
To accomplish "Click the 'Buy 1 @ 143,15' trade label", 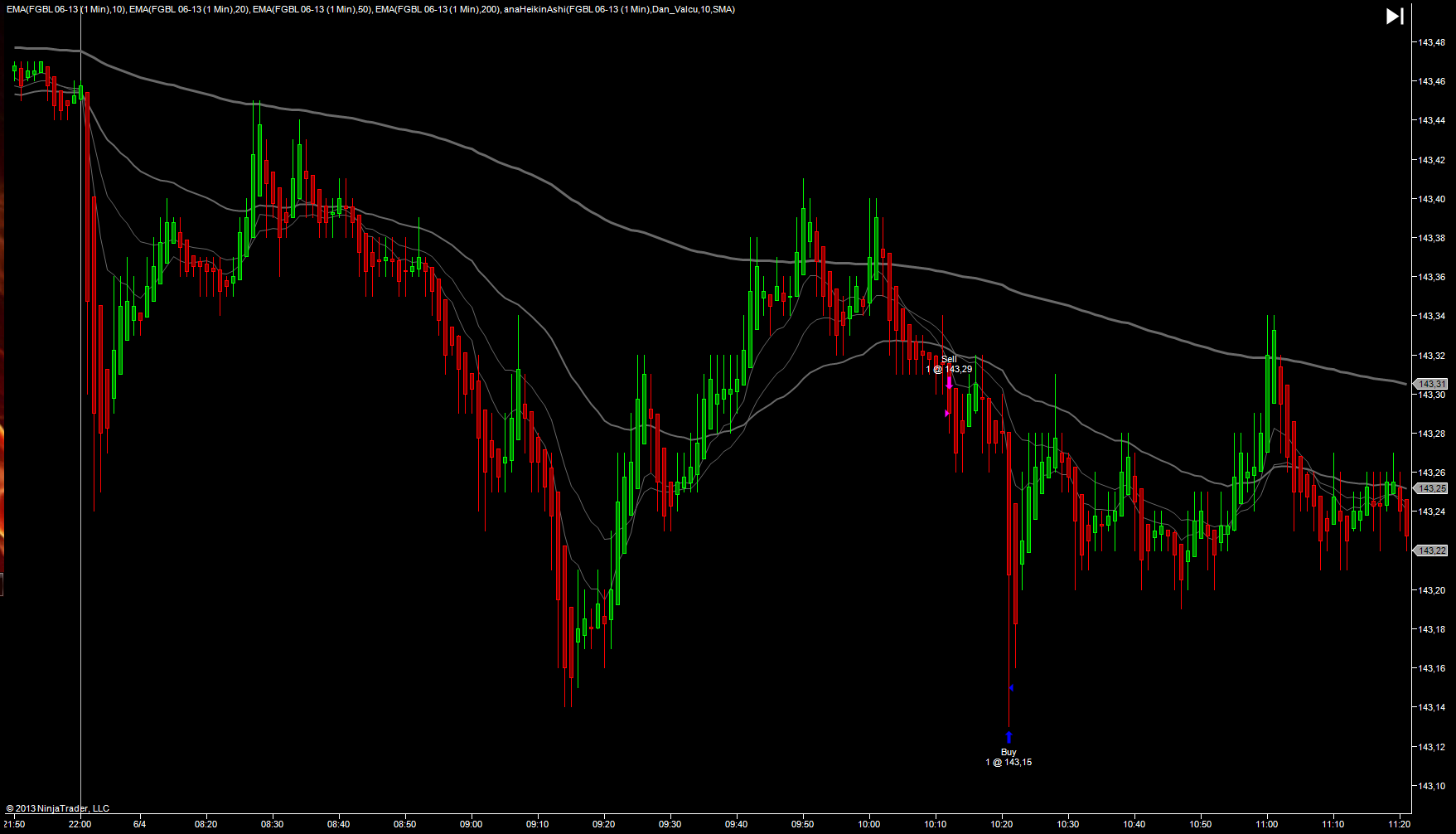I will 1009,757.
